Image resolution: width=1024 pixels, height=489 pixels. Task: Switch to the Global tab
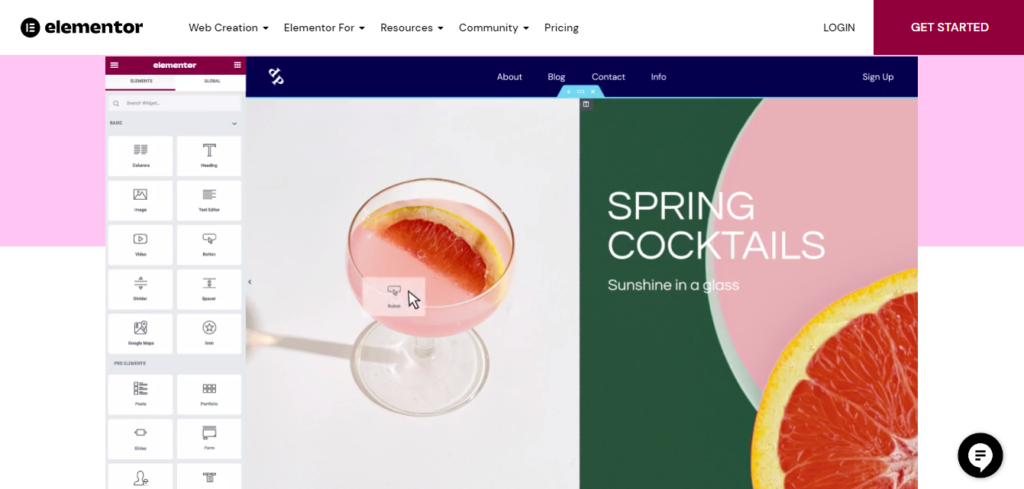pos(212,82)
